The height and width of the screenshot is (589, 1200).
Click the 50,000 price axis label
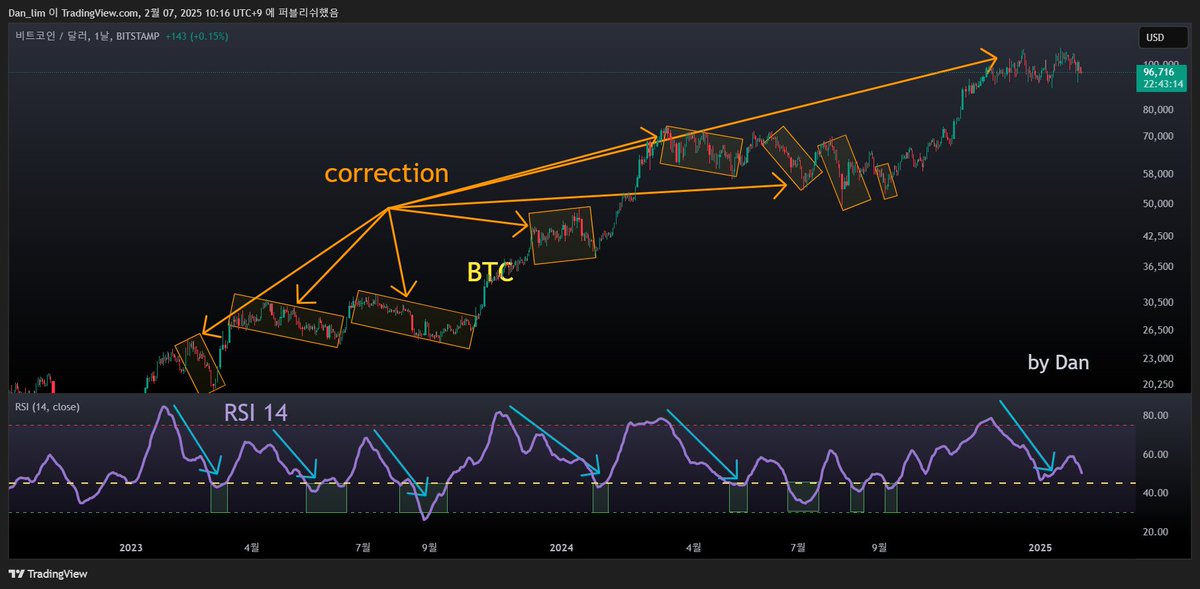tap(1158, 204)
